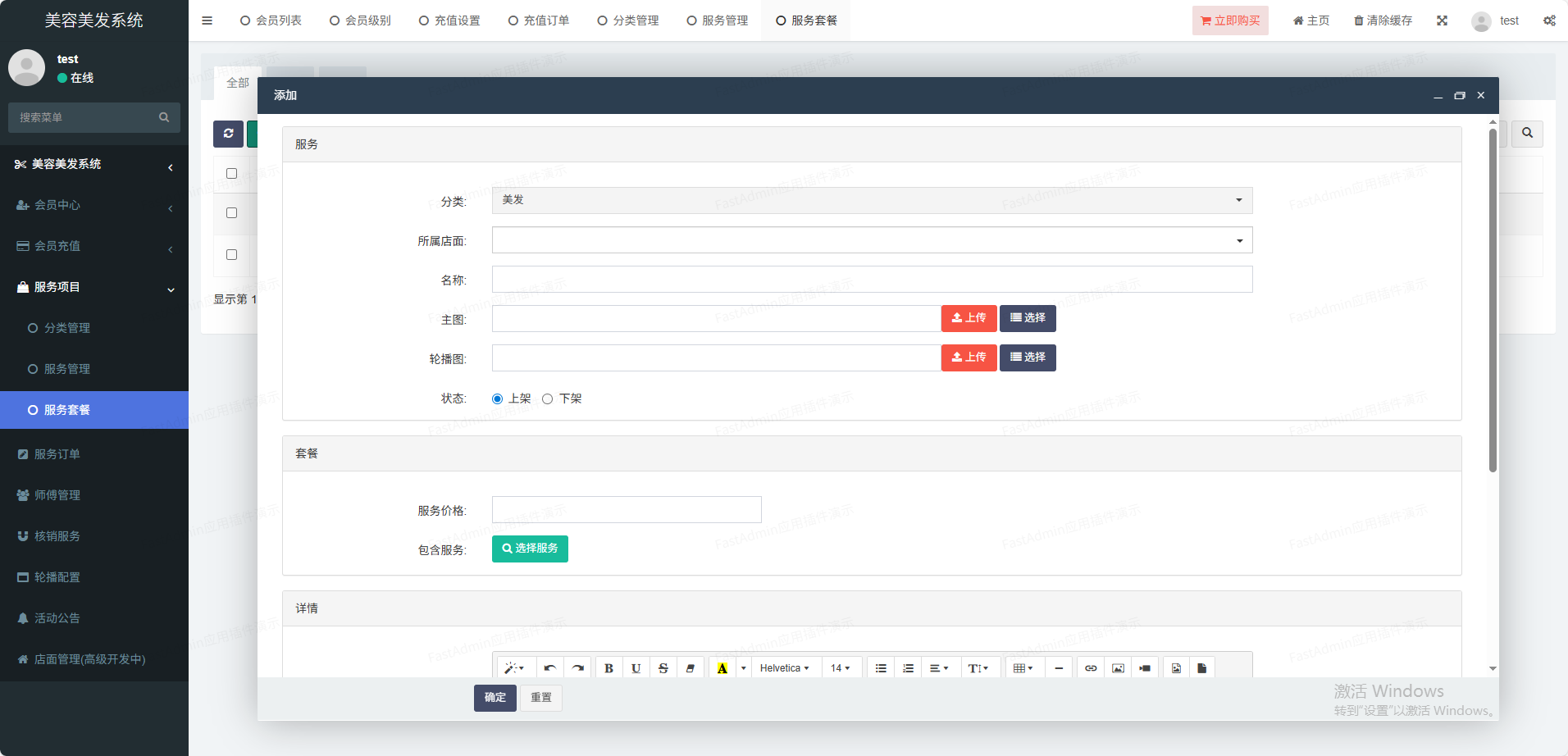
Task: Toggle sidebar with the hamburger menu icon
Action: click(x=207, y=20)
